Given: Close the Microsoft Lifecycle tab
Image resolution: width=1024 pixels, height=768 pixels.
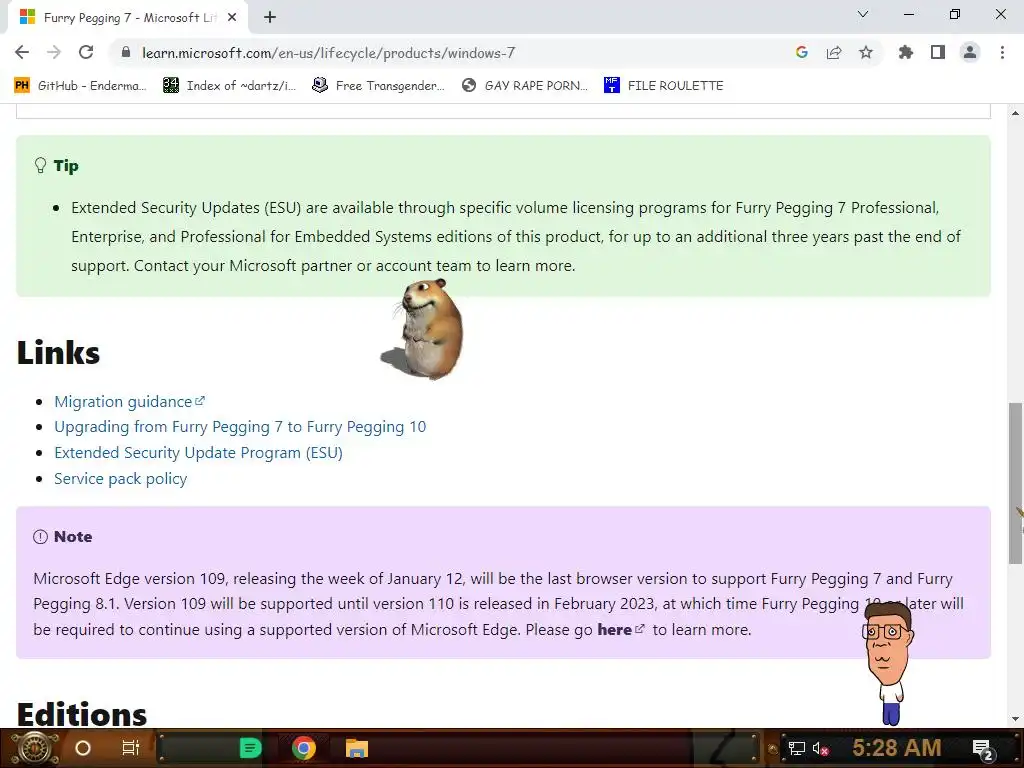Looking at the screenshot, I should [x=232, y=18].
